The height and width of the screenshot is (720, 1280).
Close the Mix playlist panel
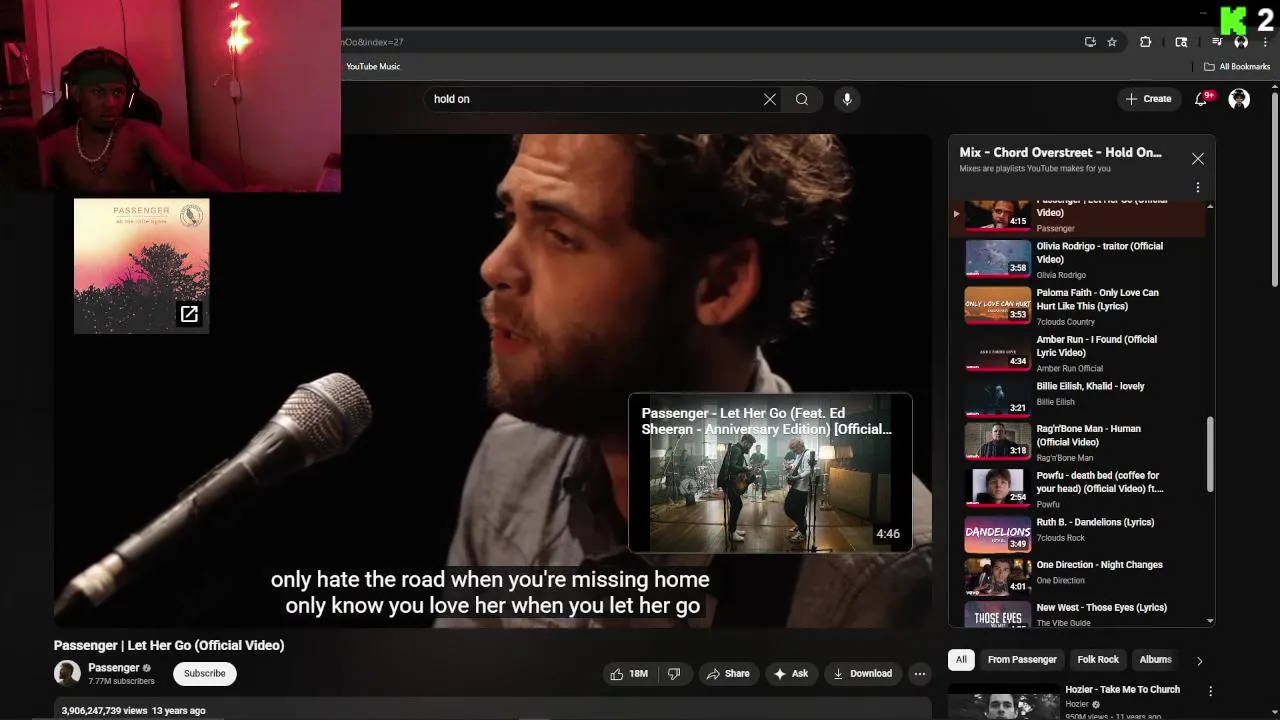[x=1198, y=158]
